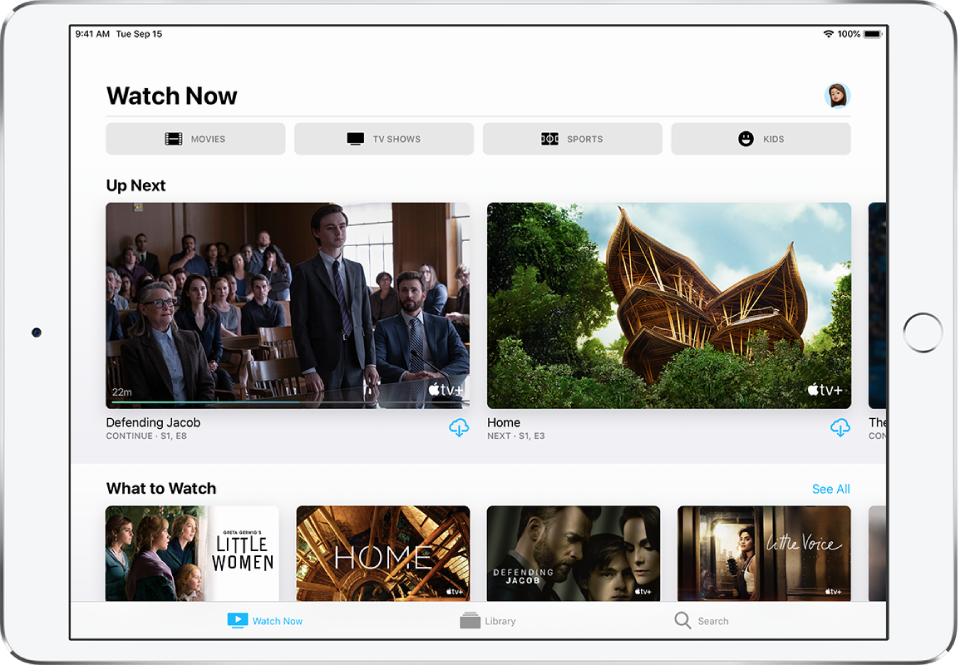This screenshot has width=960, height=665.
Task: Click the Library stack icon
Action: [470, 620]
